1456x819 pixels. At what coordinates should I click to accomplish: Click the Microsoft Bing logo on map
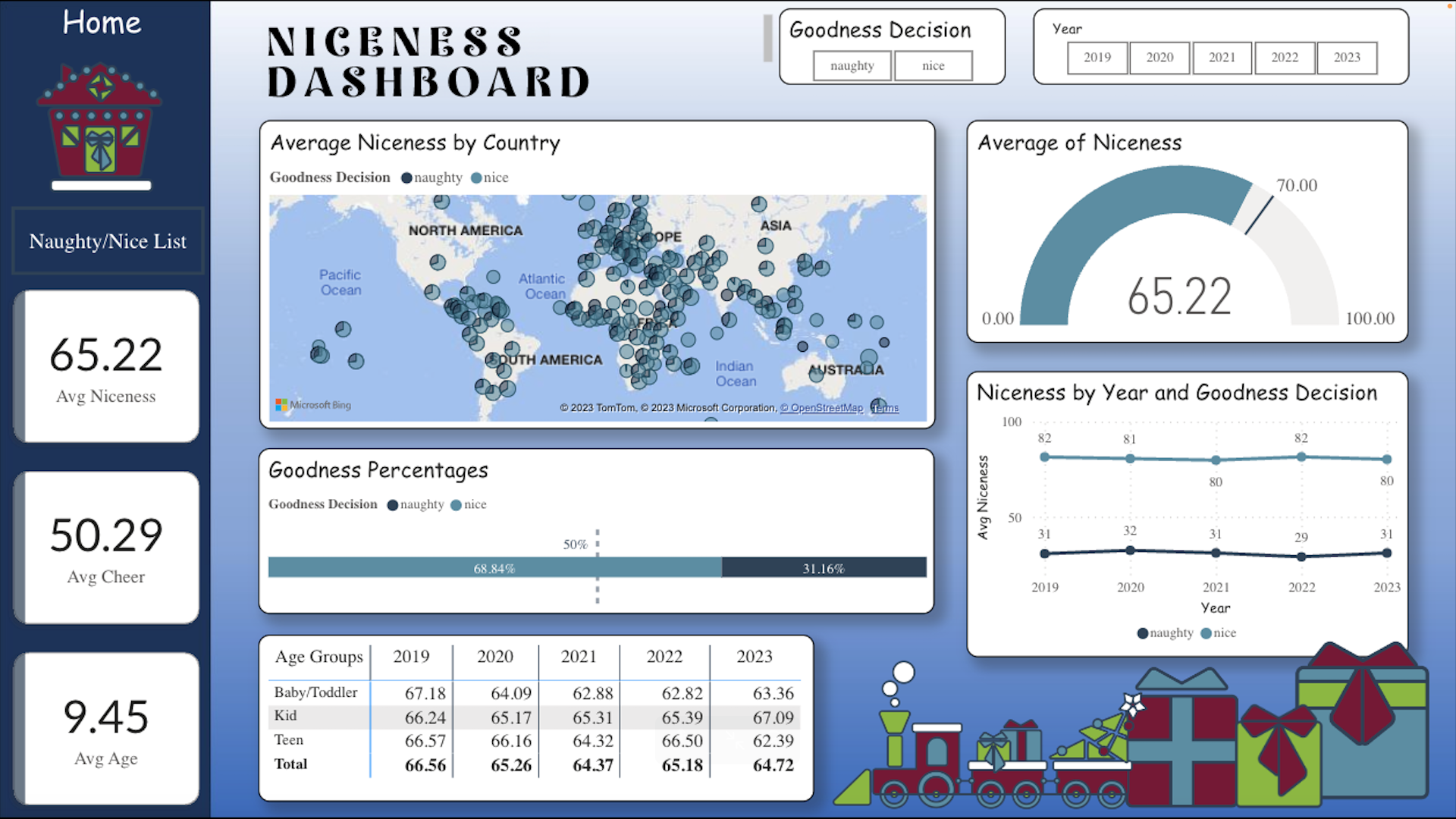313,405
